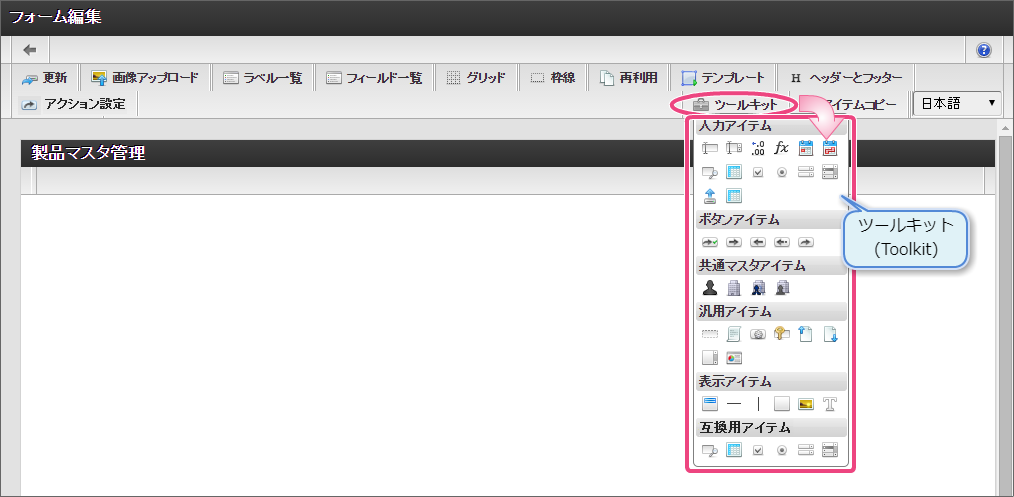Select the panel-with-scrollbar item icon under 汎用アイテム
This screenshot has width=1014, height=497.
point(709,357)
